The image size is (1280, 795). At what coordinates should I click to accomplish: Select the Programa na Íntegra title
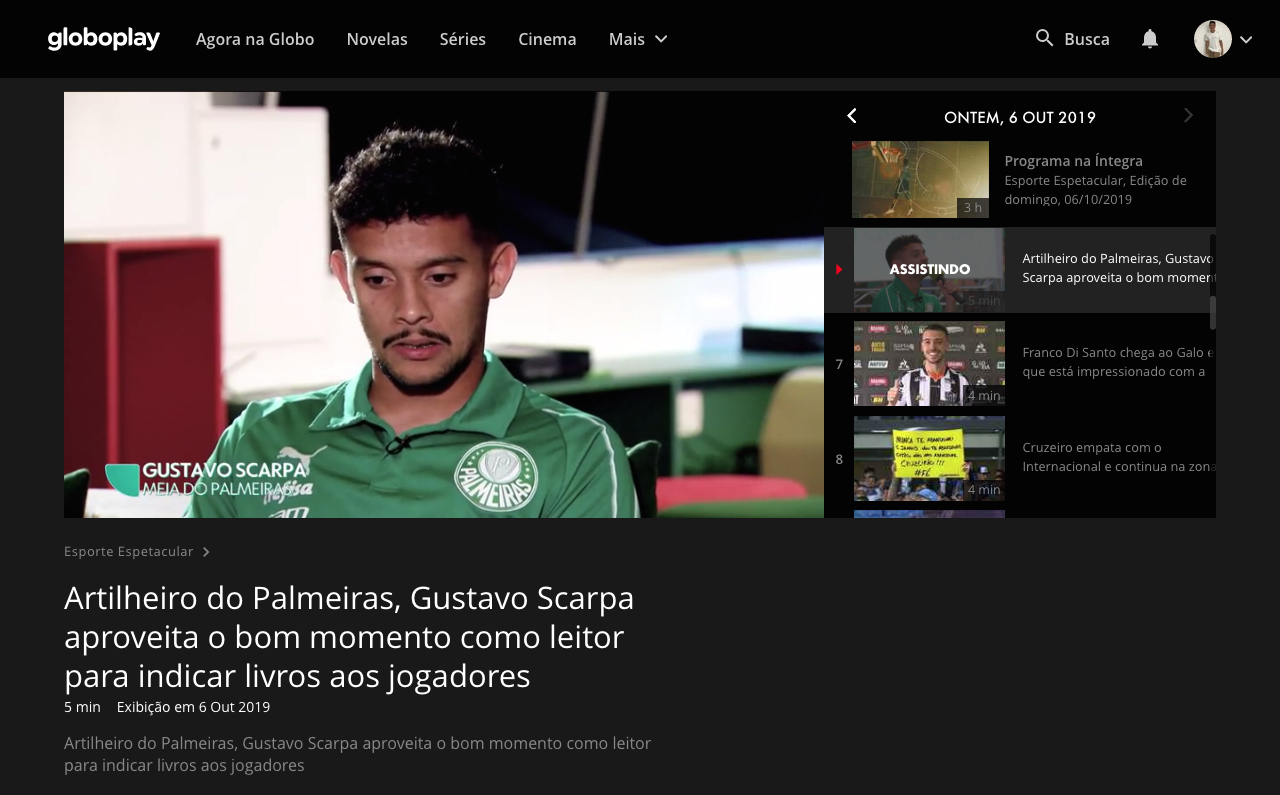tap(1073, 160)
